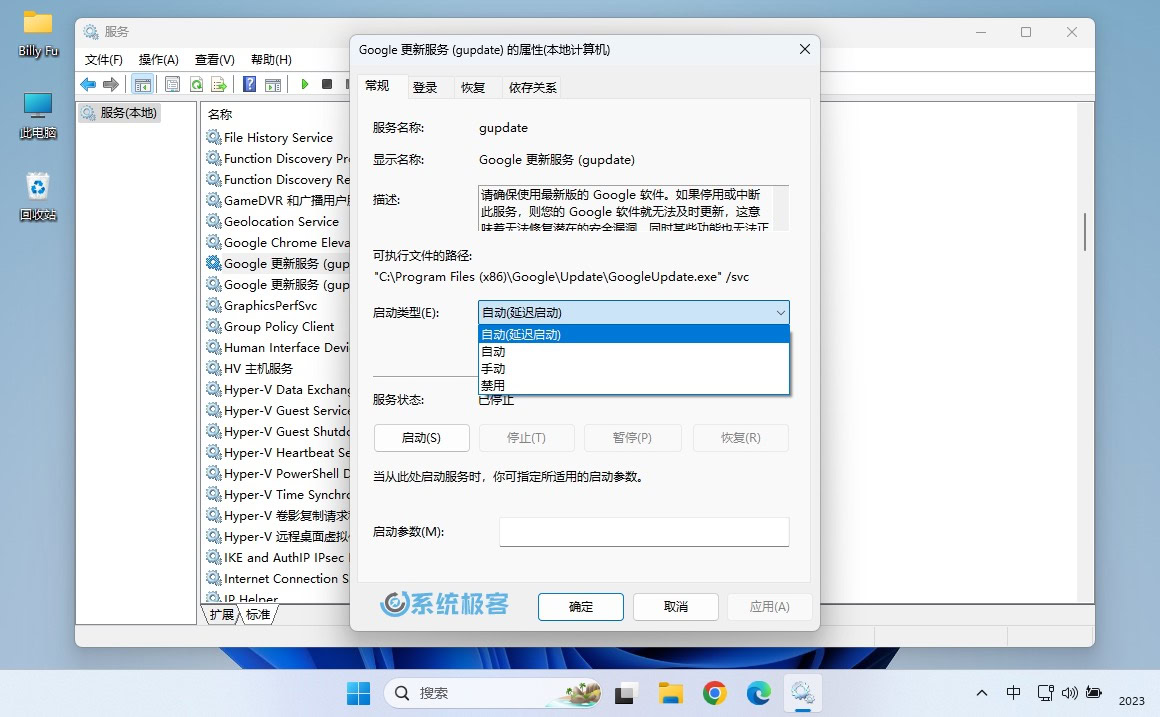
Task: Collapse the 启动类型 combo box arrow
Action: pyautogui.click(x=780, y=313)
